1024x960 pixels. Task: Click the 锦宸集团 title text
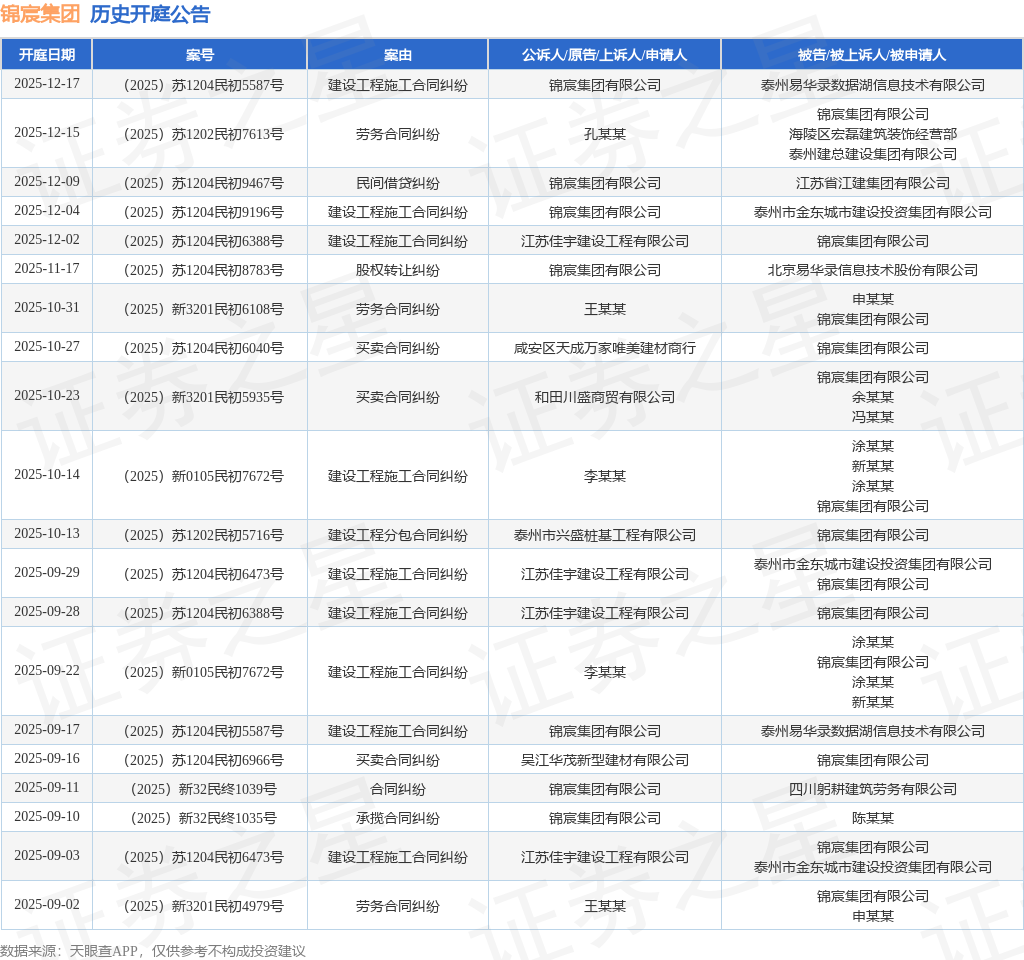pos(40,14)
